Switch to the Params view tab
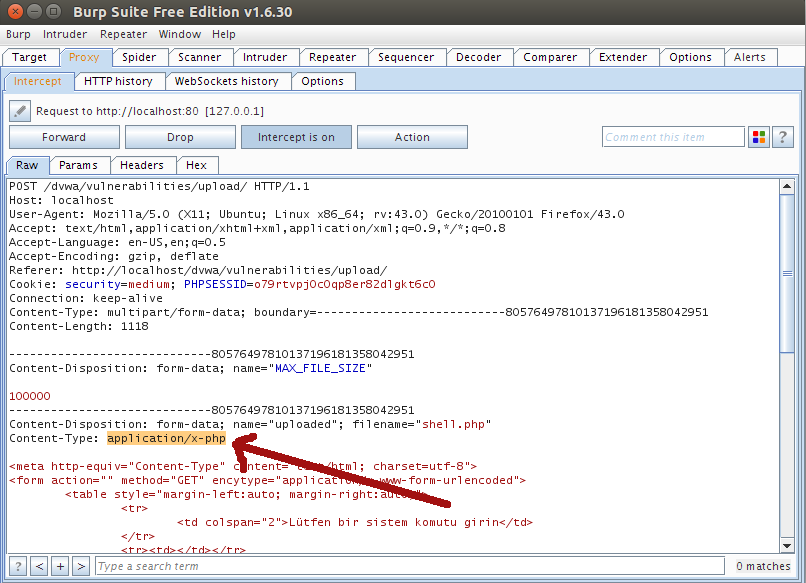This screenshot has width=806, height=583. 78,165
